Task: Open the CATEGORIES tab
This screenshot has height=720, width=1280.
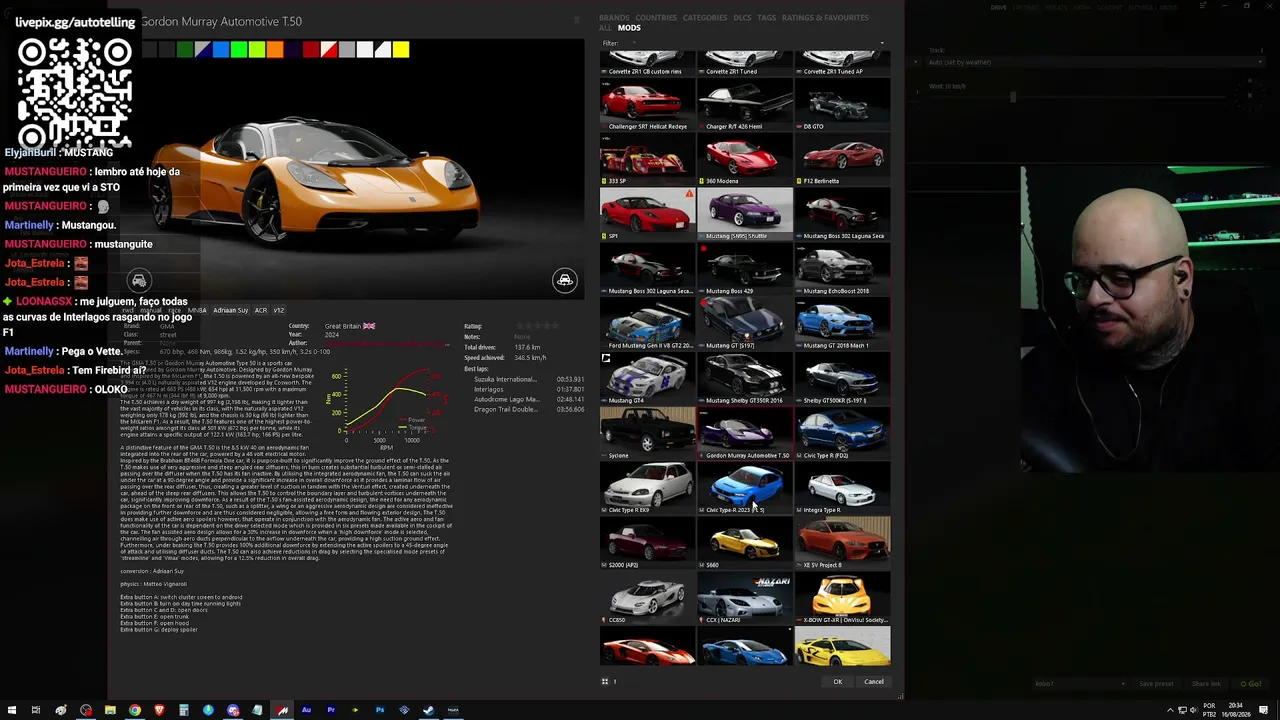Action: click(705, 18)
